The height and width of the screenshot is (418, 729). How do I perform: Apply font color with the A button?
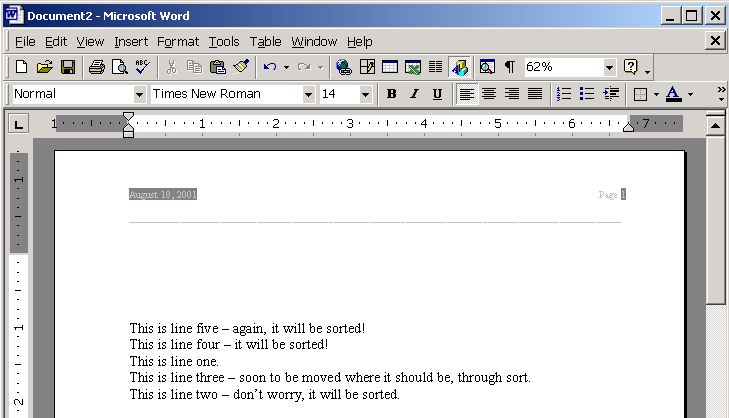click(x=673, y=94)
